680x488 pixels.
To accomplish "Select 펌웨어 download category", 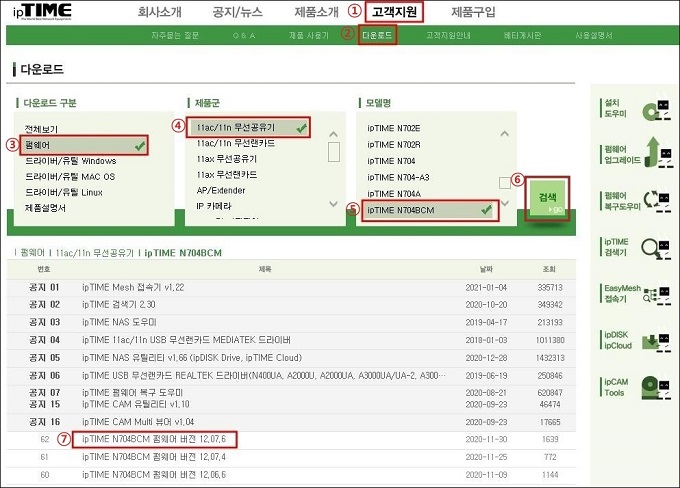I will 84,145.
